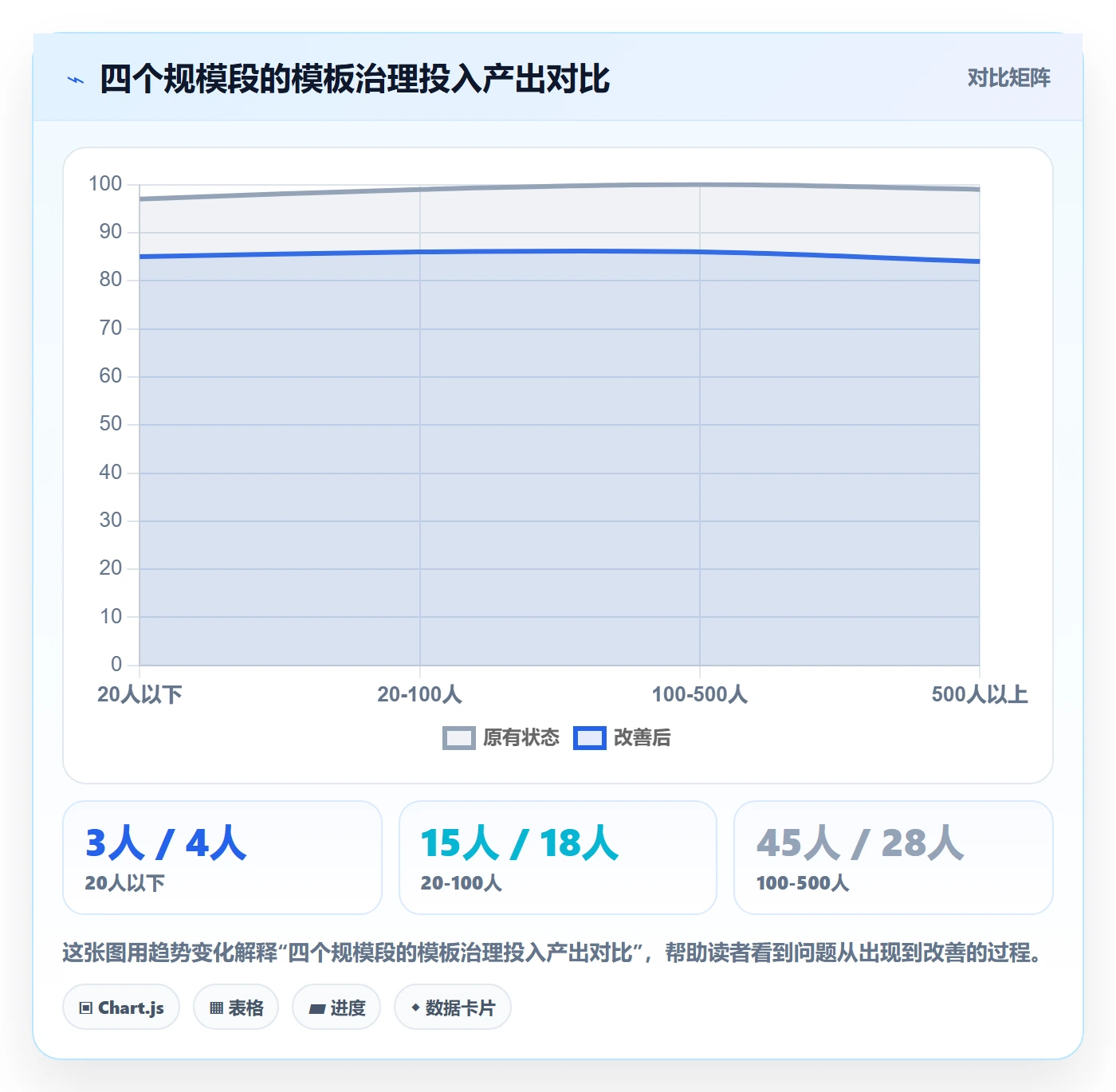Click the y-axis value 50
The width and height of the screenshot is (1116, 1092).
(111, 424)
